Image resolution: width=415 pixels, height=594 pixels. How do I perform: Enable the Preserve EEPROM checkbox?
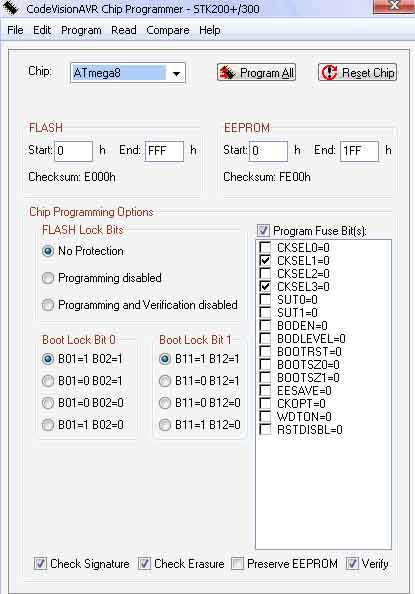237,564
